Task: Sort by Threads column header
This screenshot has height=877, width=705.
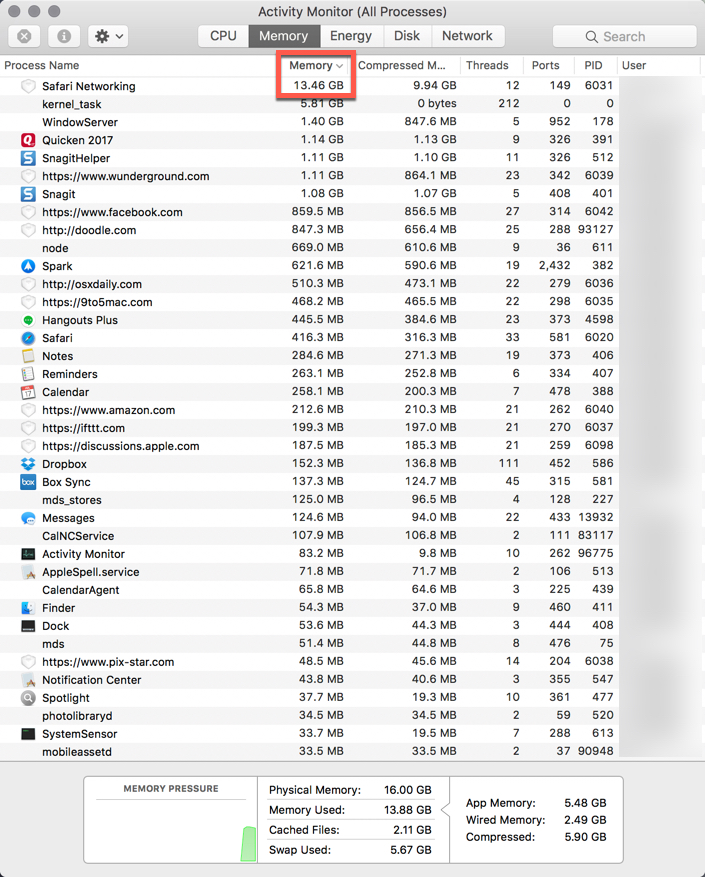Action: click(x=491, y=65)
